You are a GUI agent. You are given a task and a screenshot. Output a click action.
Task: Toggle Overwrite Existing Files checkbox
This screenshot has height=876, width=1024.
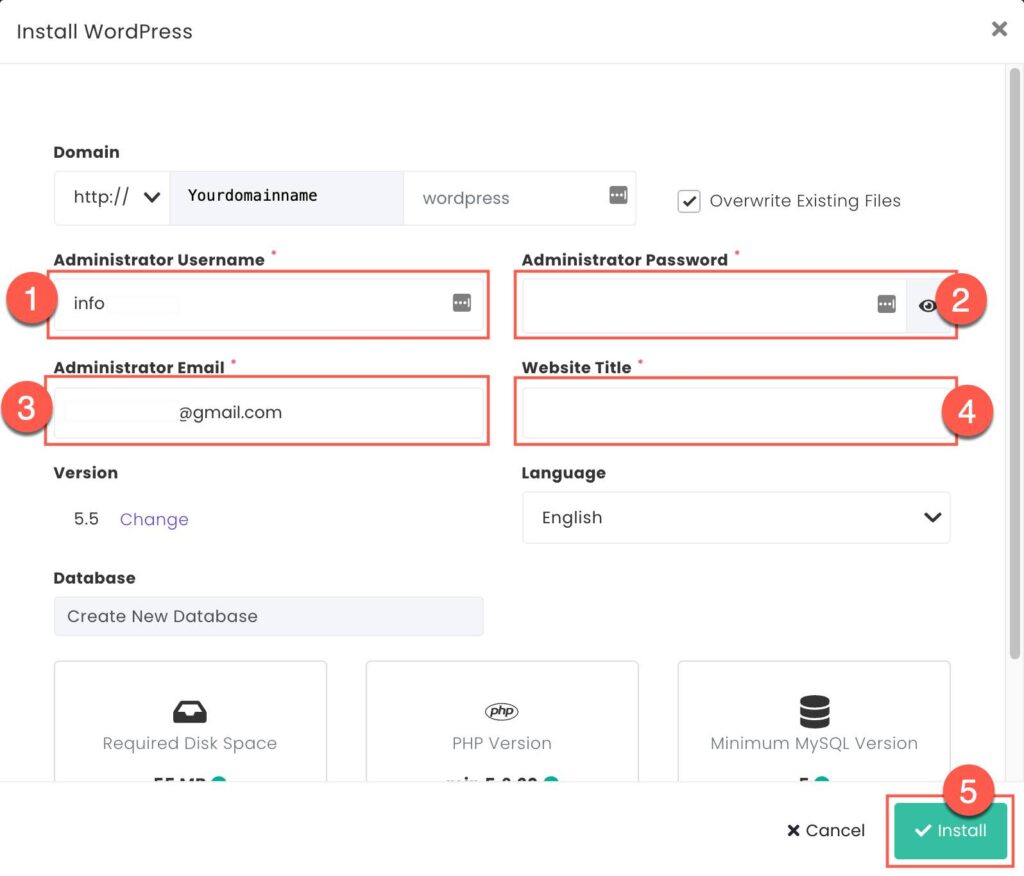(689, 201)
